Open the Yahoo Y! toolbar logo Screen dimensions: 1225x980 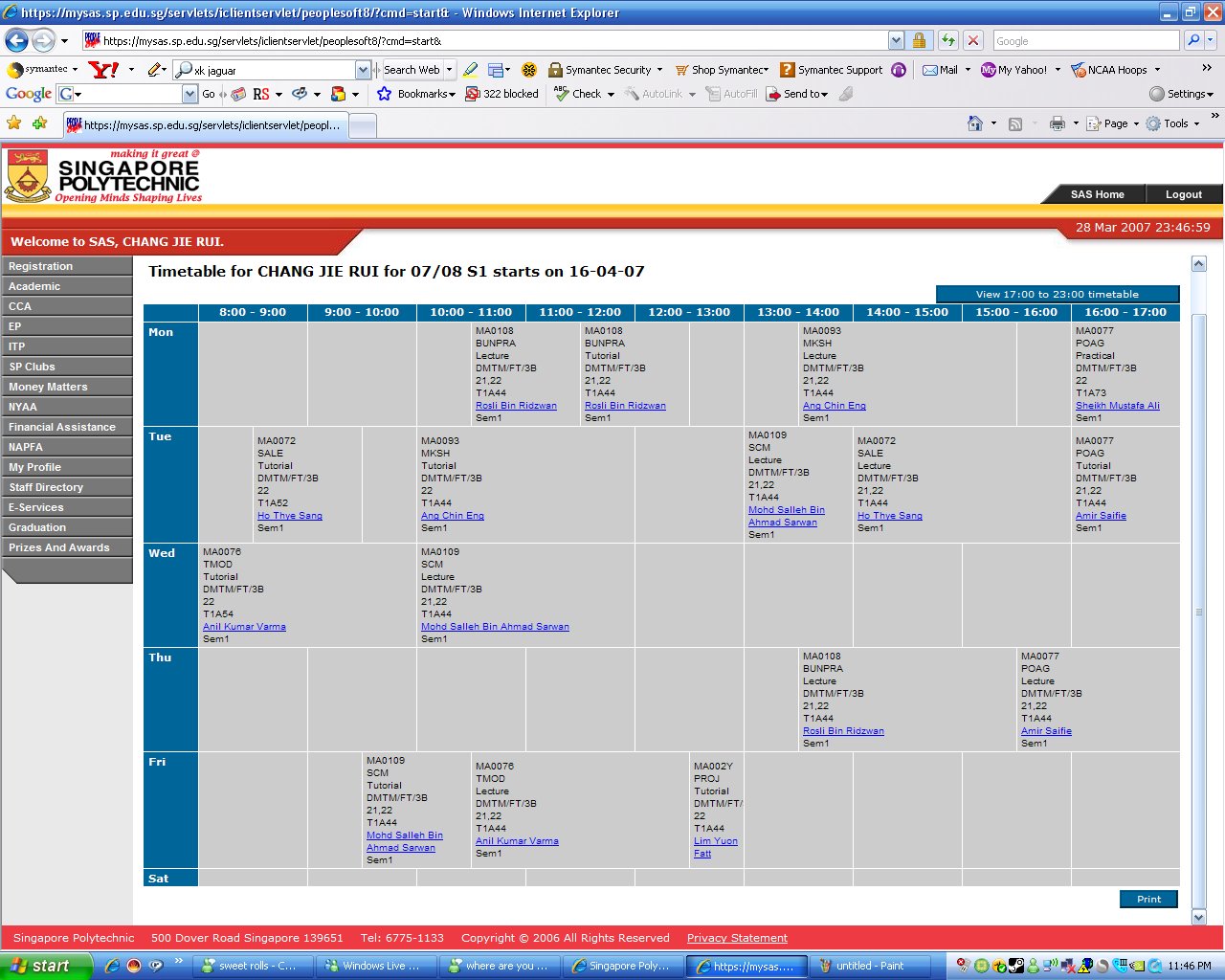pyautogui.click(x=103, y=69)
